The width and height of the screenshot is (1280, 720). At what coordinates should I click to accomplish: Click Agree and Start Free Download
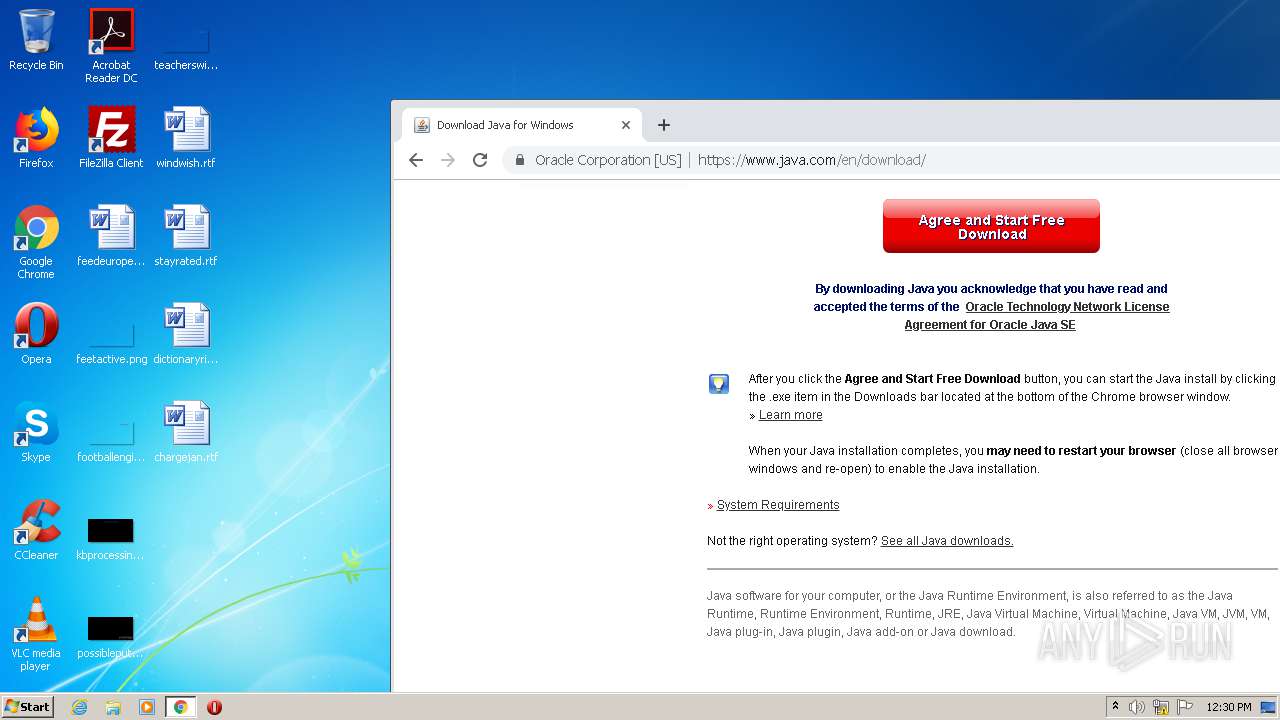[x=991, y=226]
